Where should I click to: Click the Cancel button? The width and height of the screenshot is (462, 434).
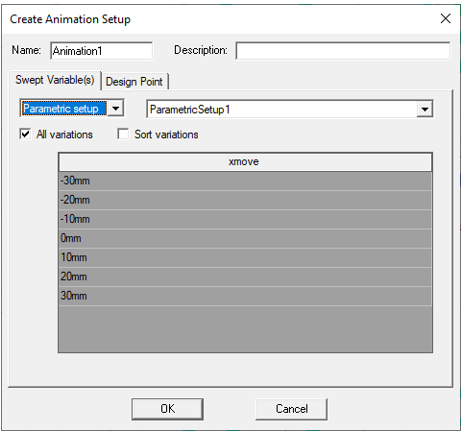pyautogui.click(x=291, y=409)
